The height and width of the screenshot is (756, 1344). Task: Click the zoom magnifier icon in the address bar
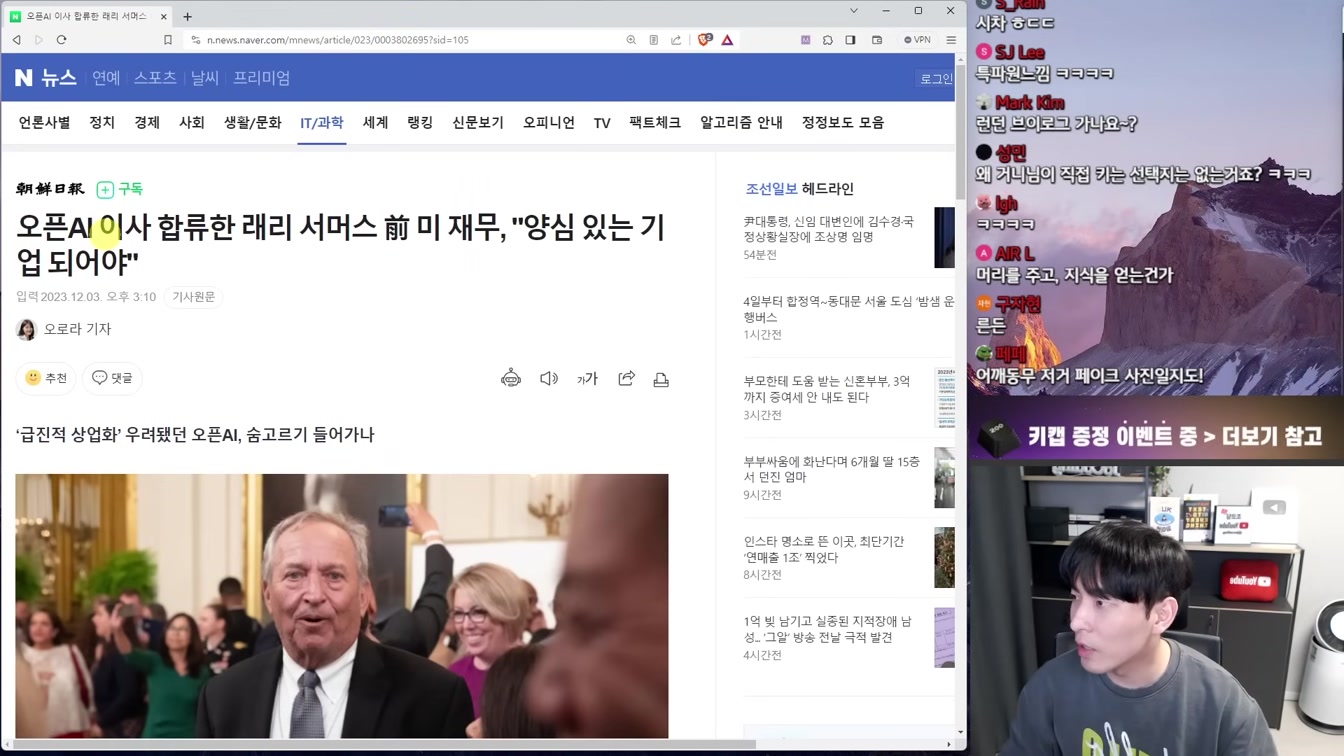631,40
